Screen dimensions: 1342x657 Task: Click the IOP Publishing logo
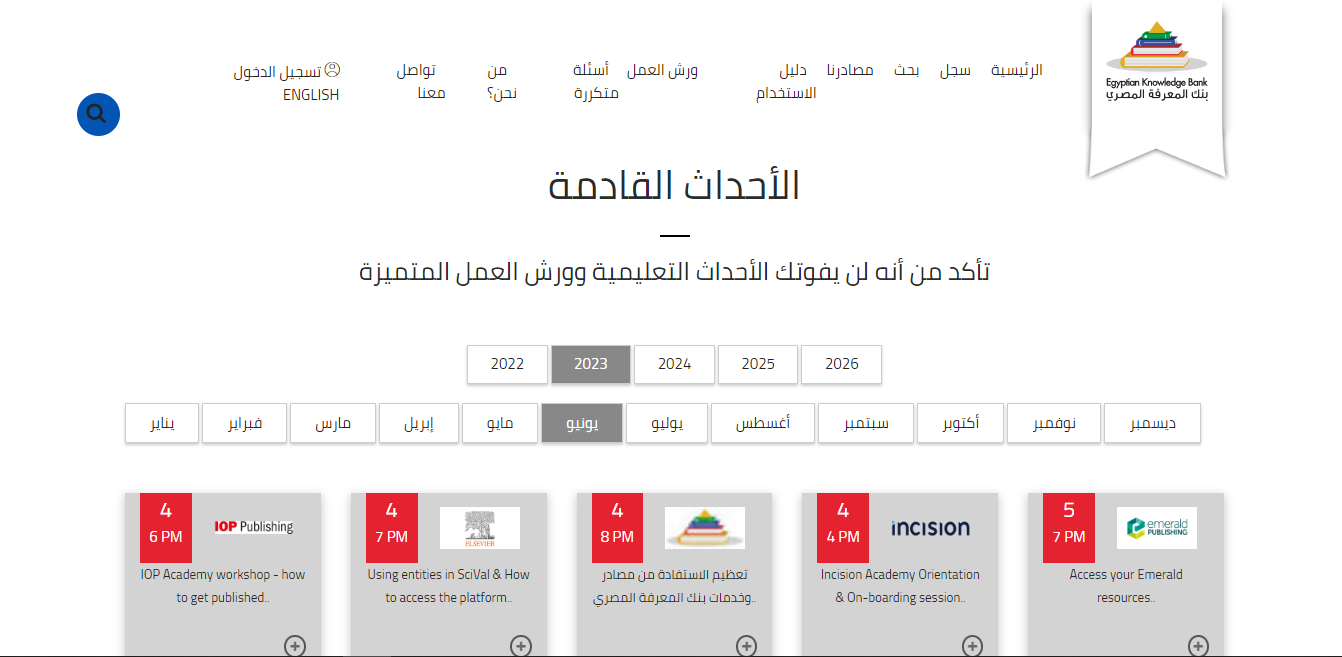(x=254, y=527)
